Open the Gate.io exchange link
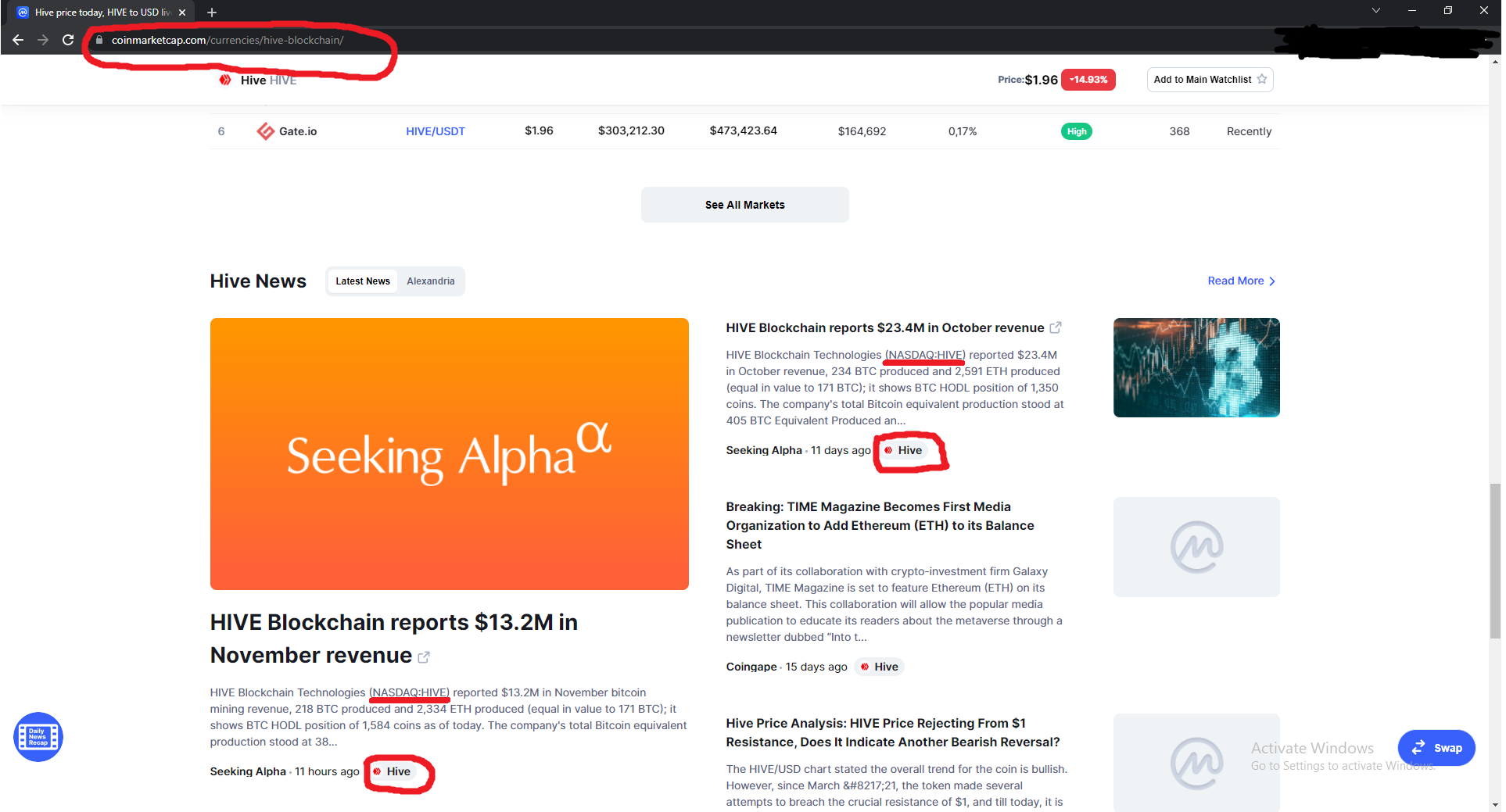 (298, 131)
